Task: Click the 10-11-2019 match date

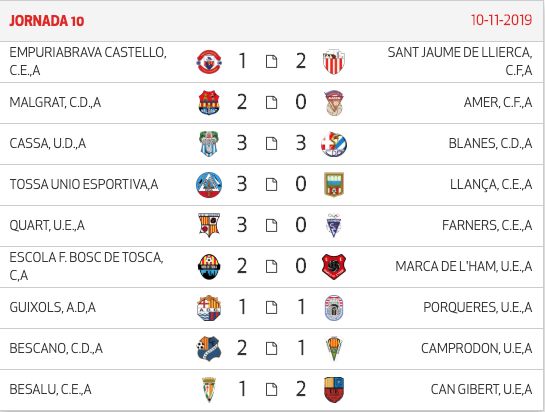Action: [501, 20]
